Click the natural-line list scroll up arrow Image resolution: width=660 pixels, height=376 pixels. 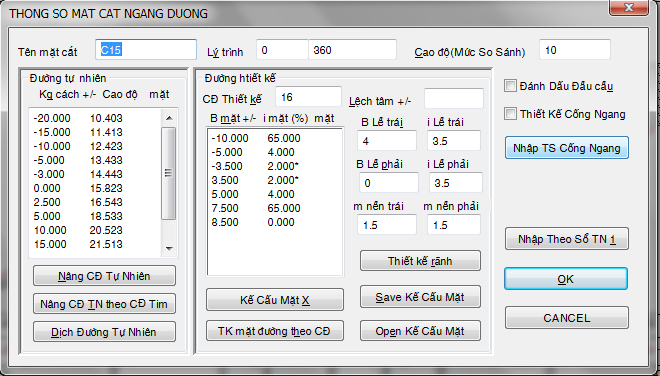tap(169, 118)
